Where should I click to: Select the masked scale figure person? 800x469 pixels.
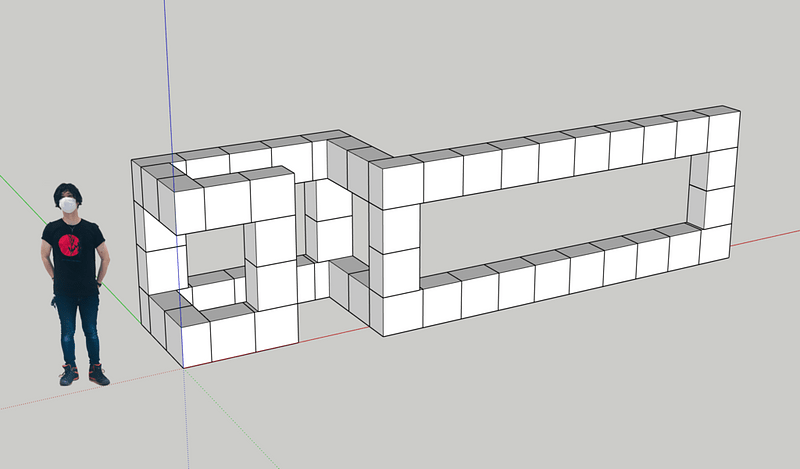(76, 284)
